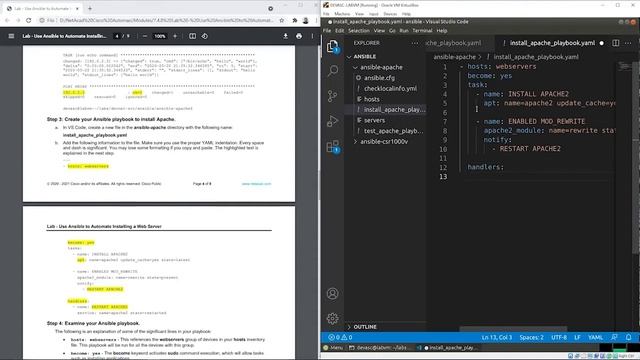Select install_apache_play... file in Explorer
Viewport: 640px width, 360px height.
[x=394, y=109]
